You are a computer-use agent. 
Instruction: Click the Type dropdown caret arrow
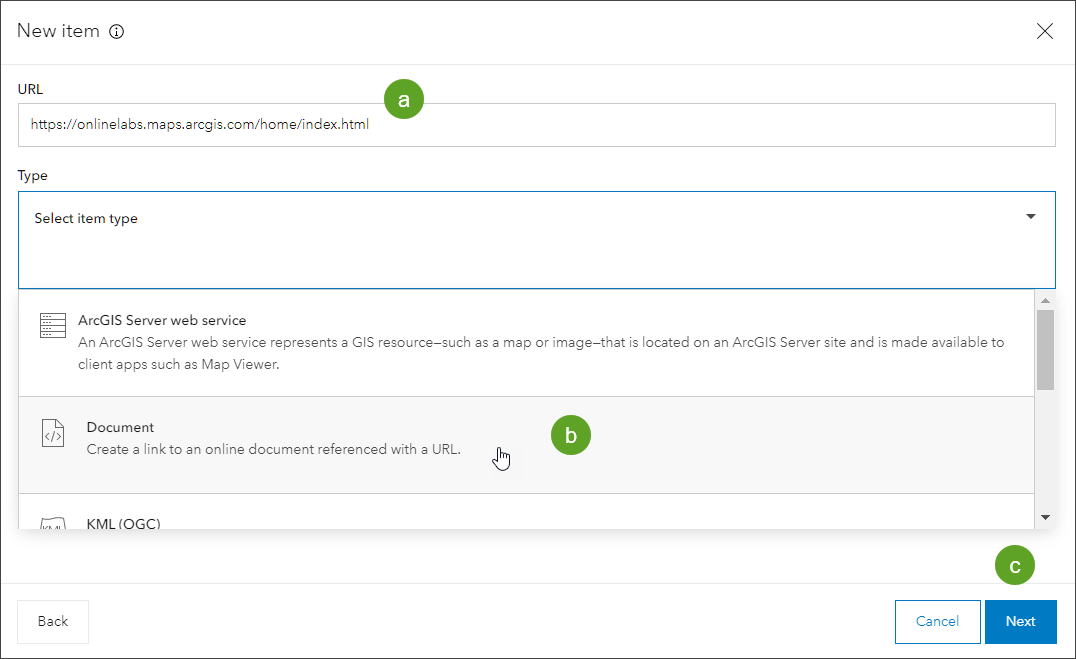pyautogui.click(x=1031, y=217)
